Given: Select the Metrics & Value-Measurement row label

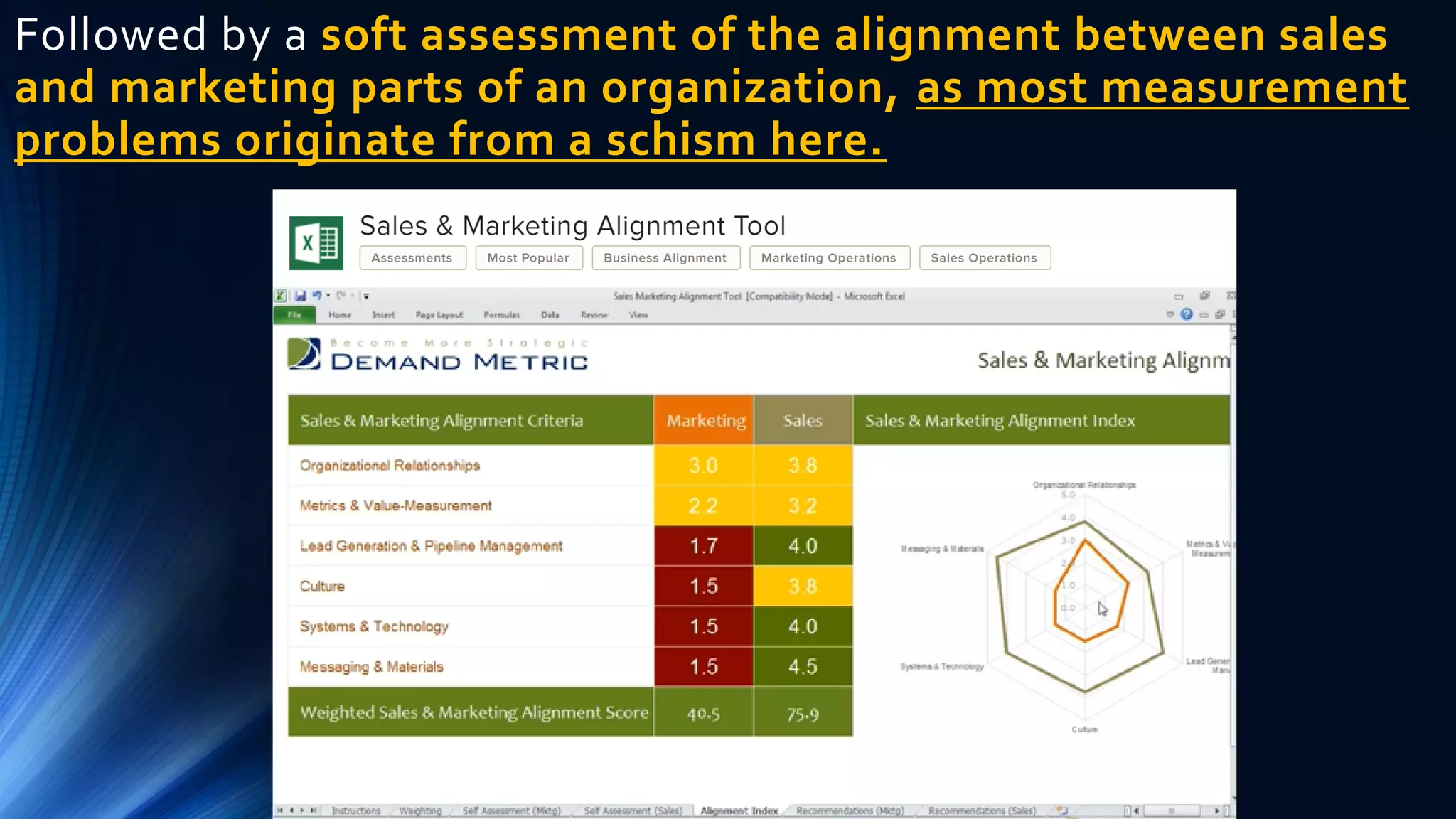Looking at the screenshot, I should 395,505.
